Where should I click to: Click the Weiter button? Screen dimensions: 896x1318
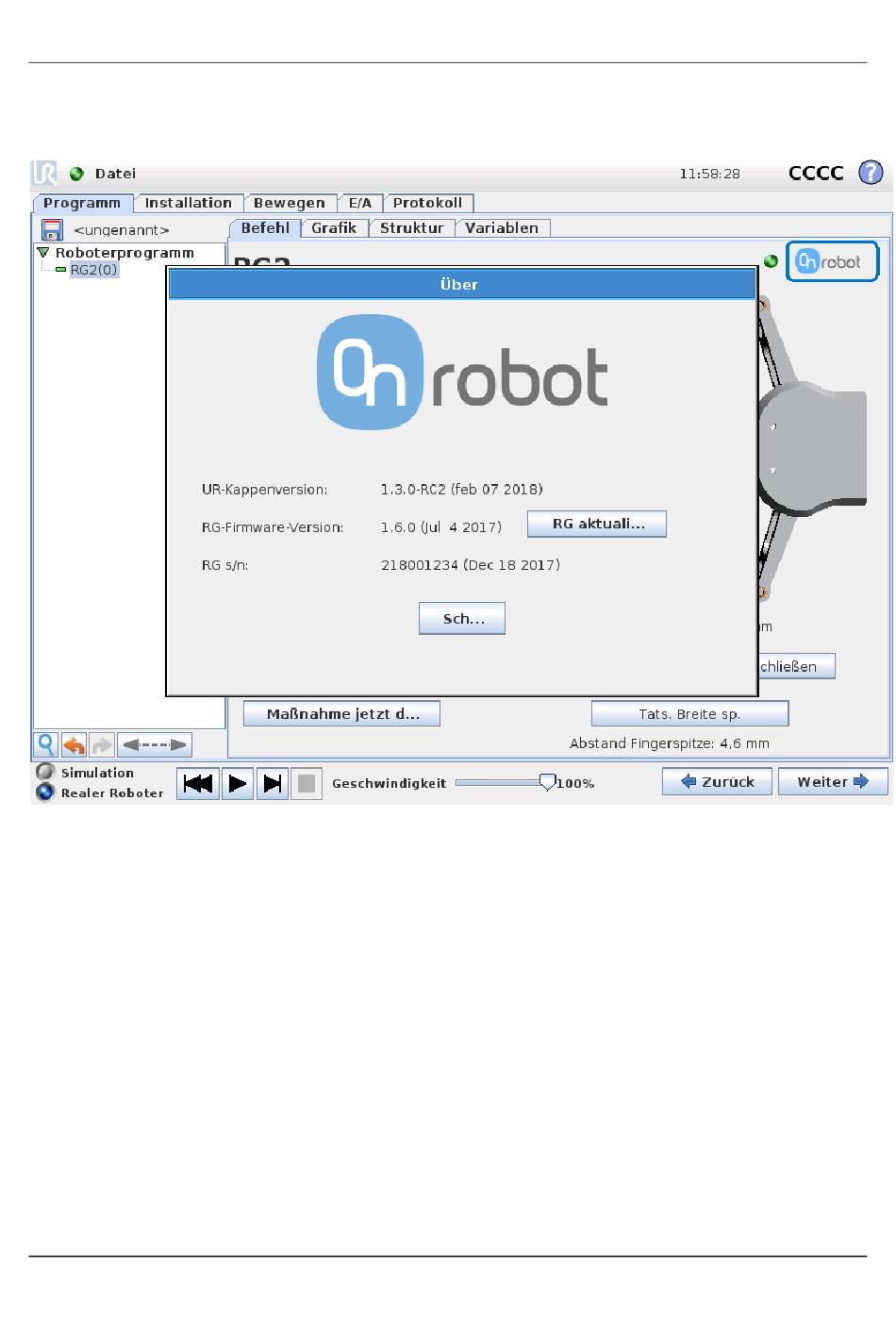pos(833,782)
